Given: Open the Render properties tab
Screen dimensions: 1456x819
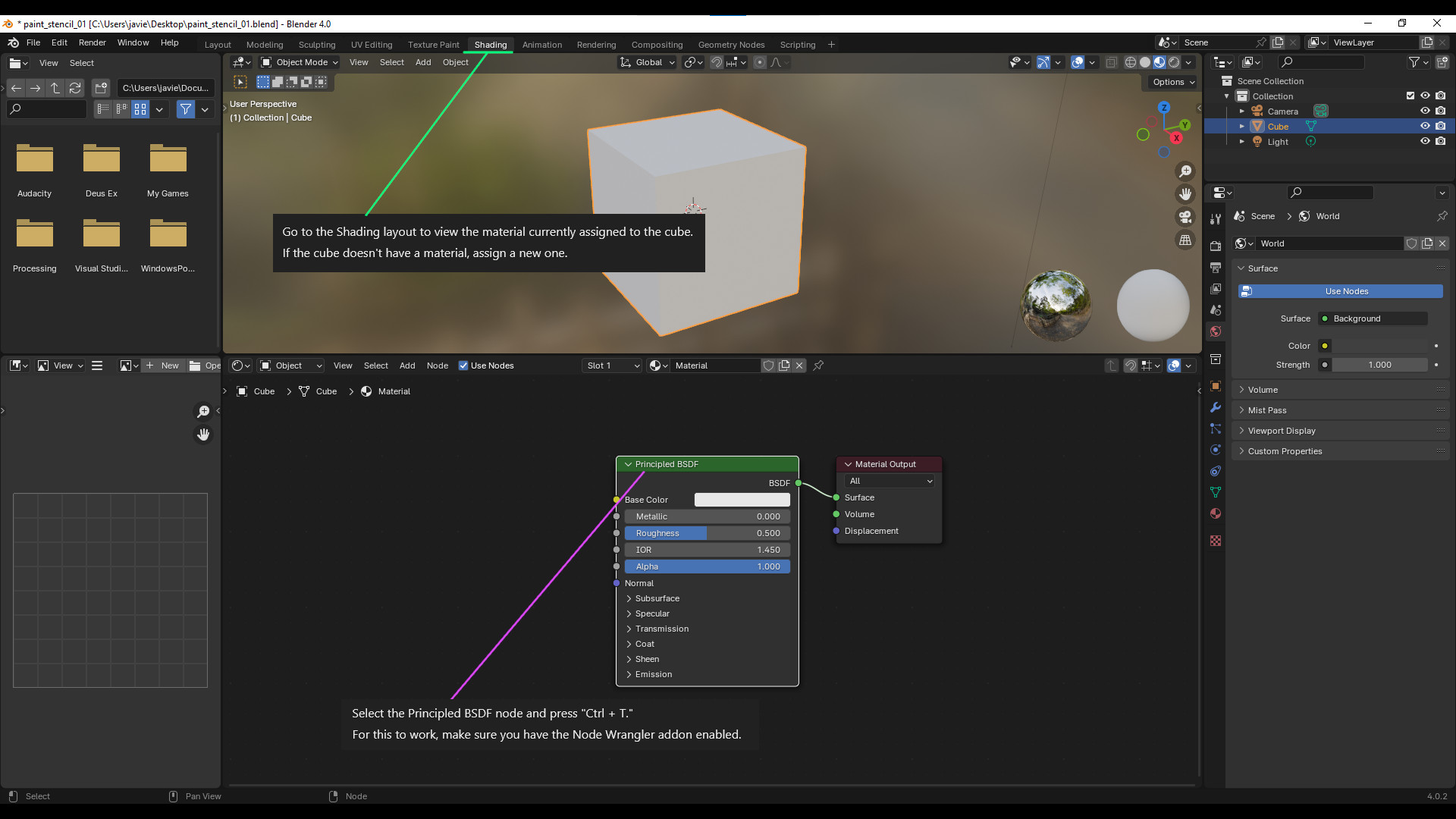Looking at the screenshot, I should 1216,246.
